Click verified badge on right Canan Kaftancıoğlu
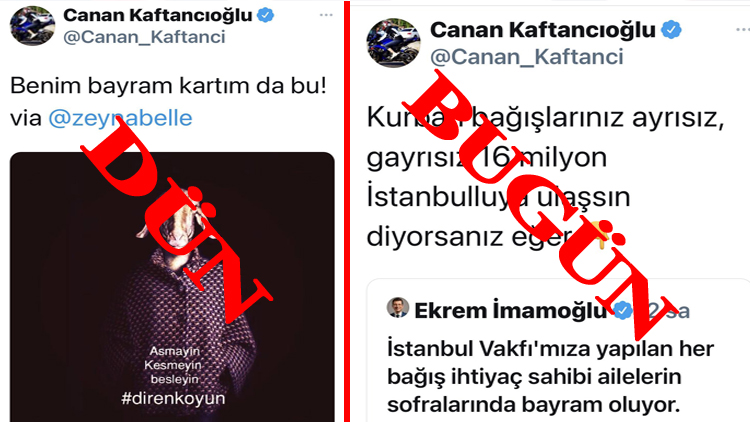The width and height of the screenshot is (750, 422). click(672, 30)
